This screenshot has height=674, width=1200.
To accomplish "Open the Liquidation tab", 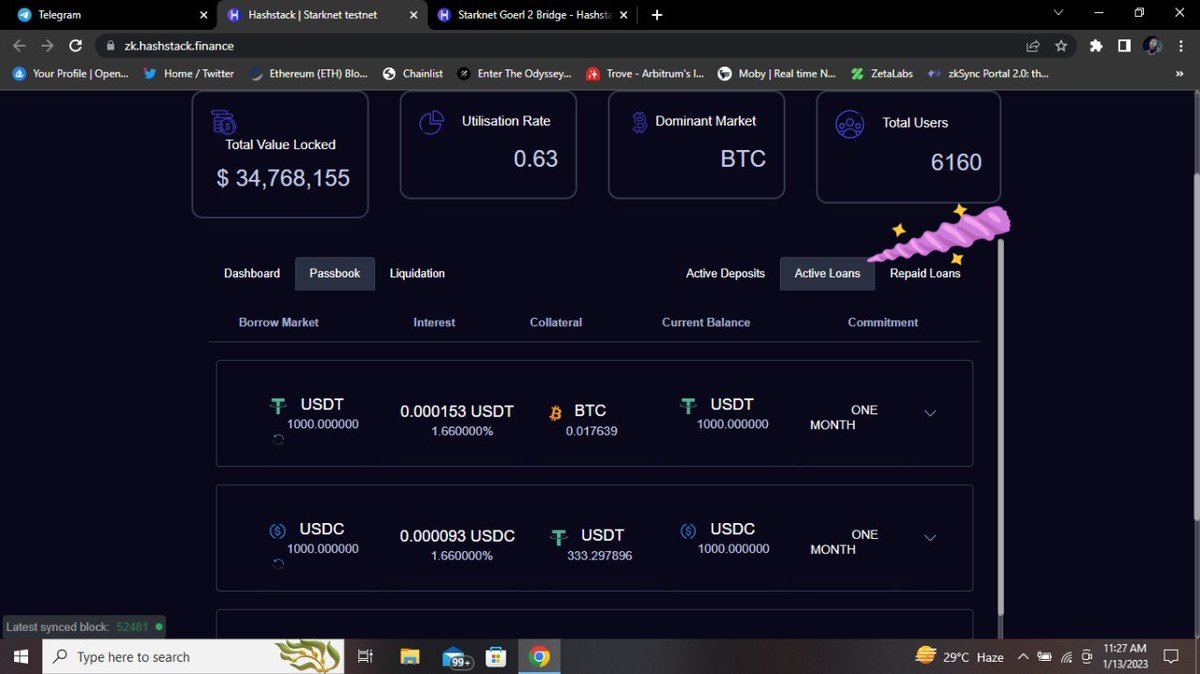I will click(x=417, y=273).
